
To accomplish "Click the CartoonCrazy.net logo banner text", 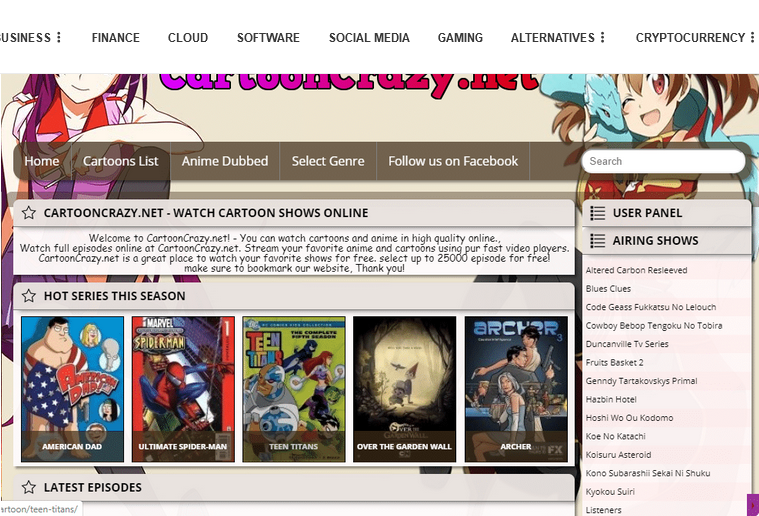I will [349, 83].
